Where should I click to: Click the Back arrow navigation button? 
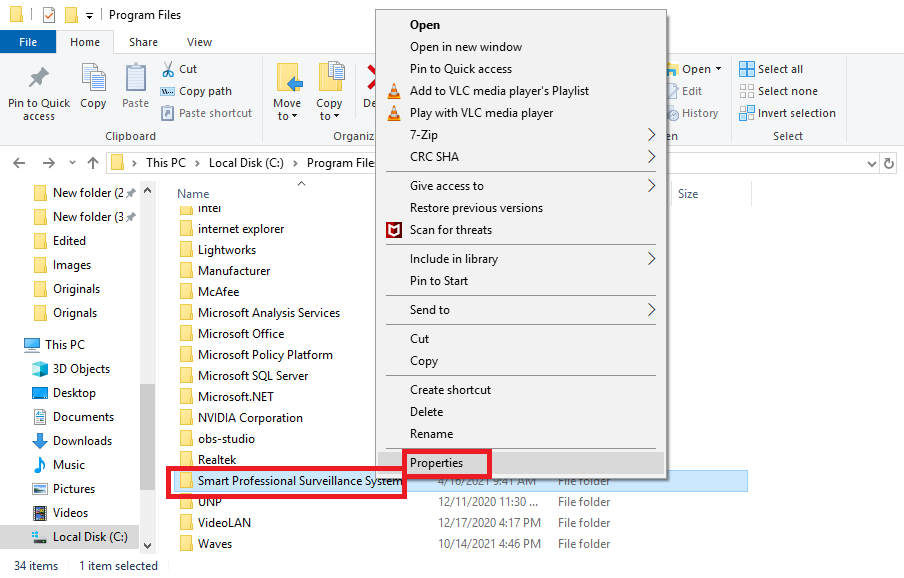(20, 163)
